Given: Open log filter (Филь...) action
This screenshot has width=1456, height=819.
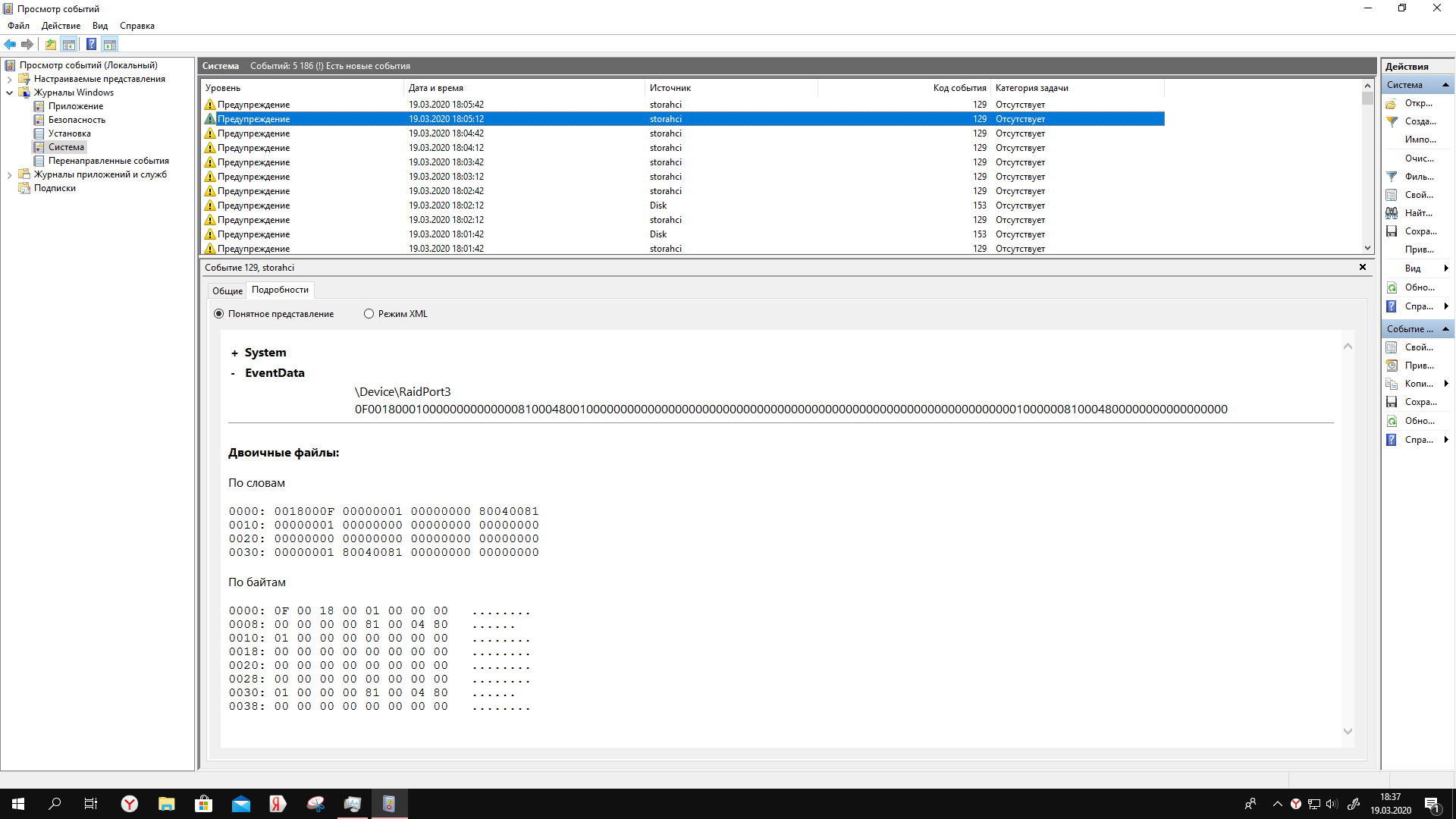Looking at the screenshot, I should tap(1418, 177).
